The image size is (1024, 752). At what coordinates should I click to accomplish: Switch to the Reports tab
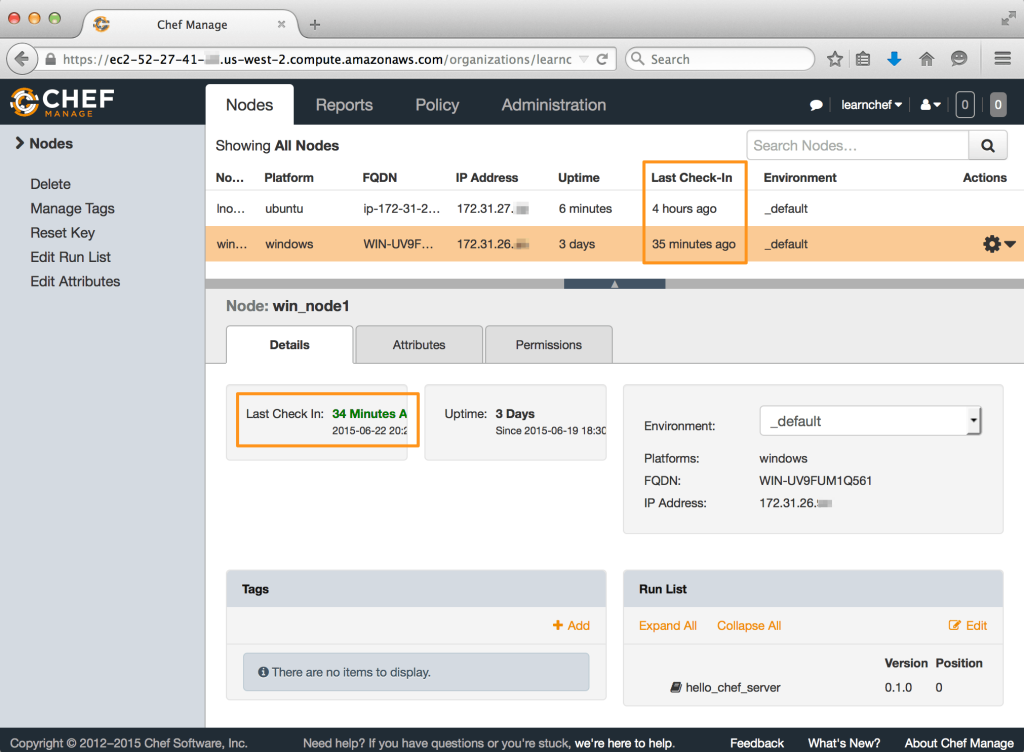344,105
